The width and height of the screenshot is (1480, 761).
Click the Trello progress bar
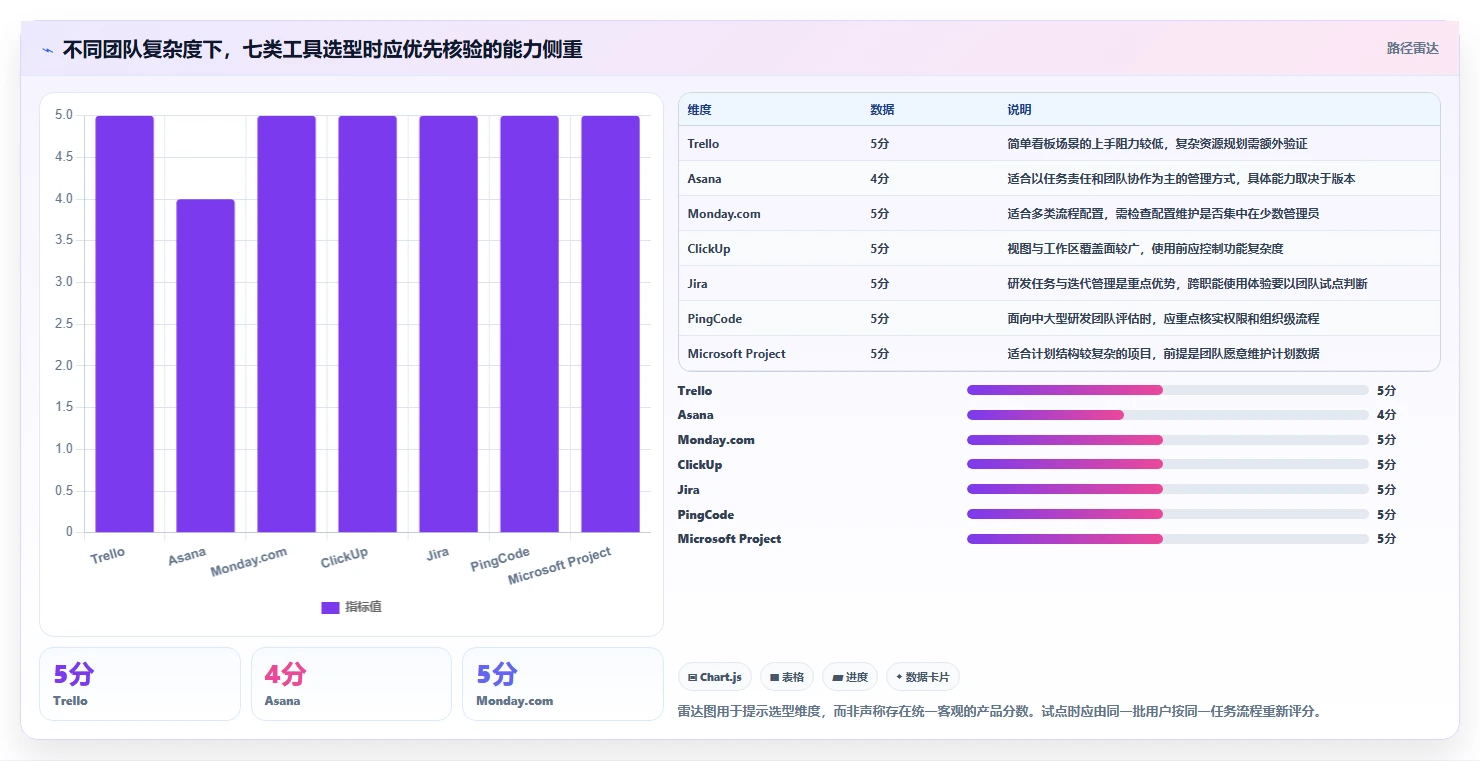(1167, 390)
